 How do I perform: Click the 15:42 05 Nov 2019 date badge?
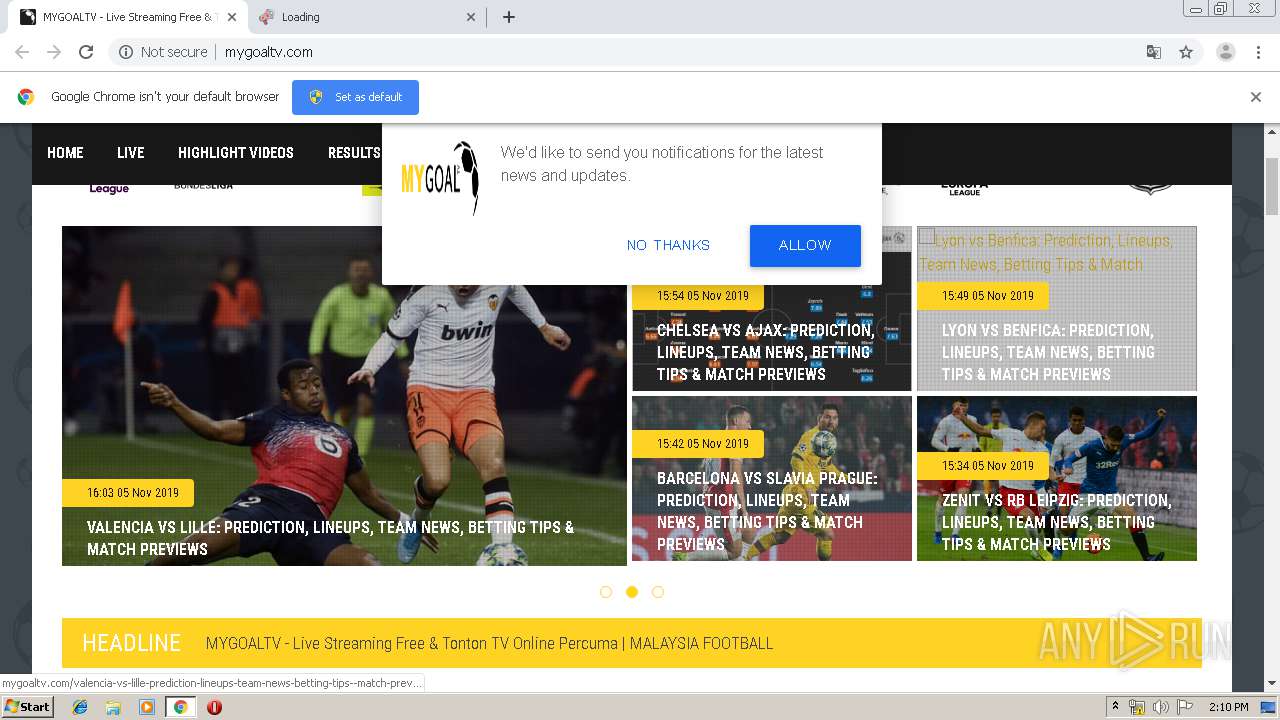(698, 444)
